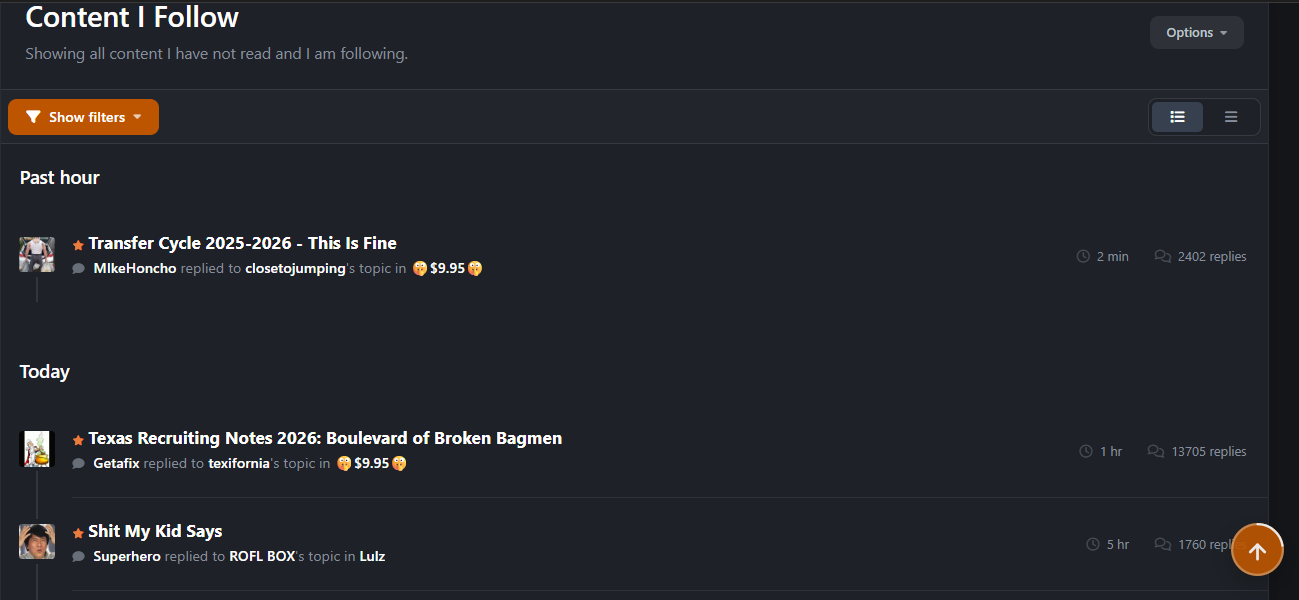Image resolution: width=1299 pixels, height=600 pixels.
Task: Click the Shit My Kid Says poster avatar
Action: 37,541
